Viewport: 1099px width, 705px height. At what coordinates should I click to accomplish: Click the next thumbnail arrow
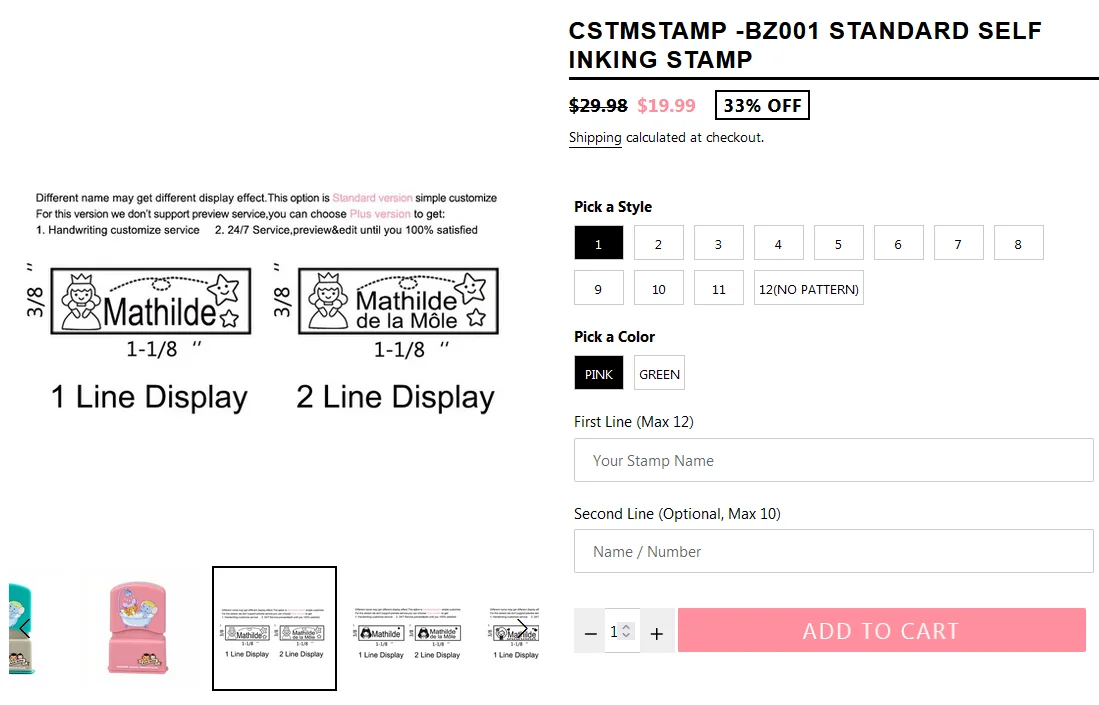click(521, 628)
